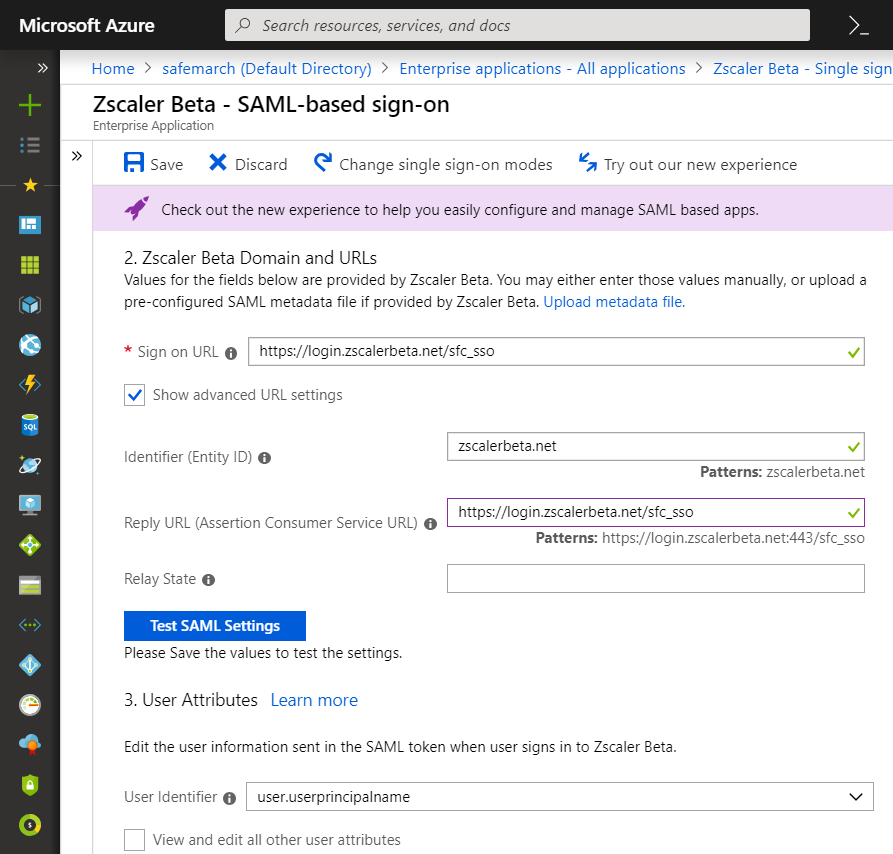
Task: Click the new experience banner message
Action: pyautogui.click(x=460, y=210)
